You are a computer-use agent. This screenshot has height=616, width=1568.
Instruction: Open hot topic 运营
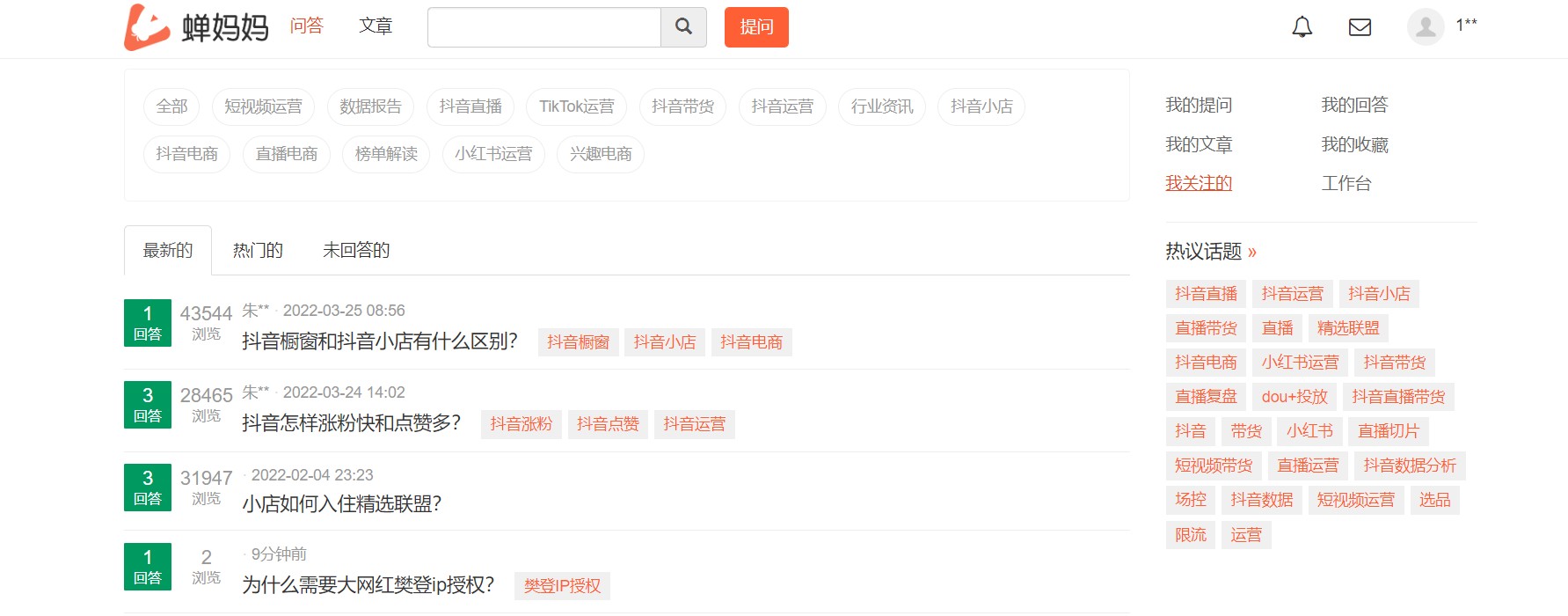pos(1246,535)
